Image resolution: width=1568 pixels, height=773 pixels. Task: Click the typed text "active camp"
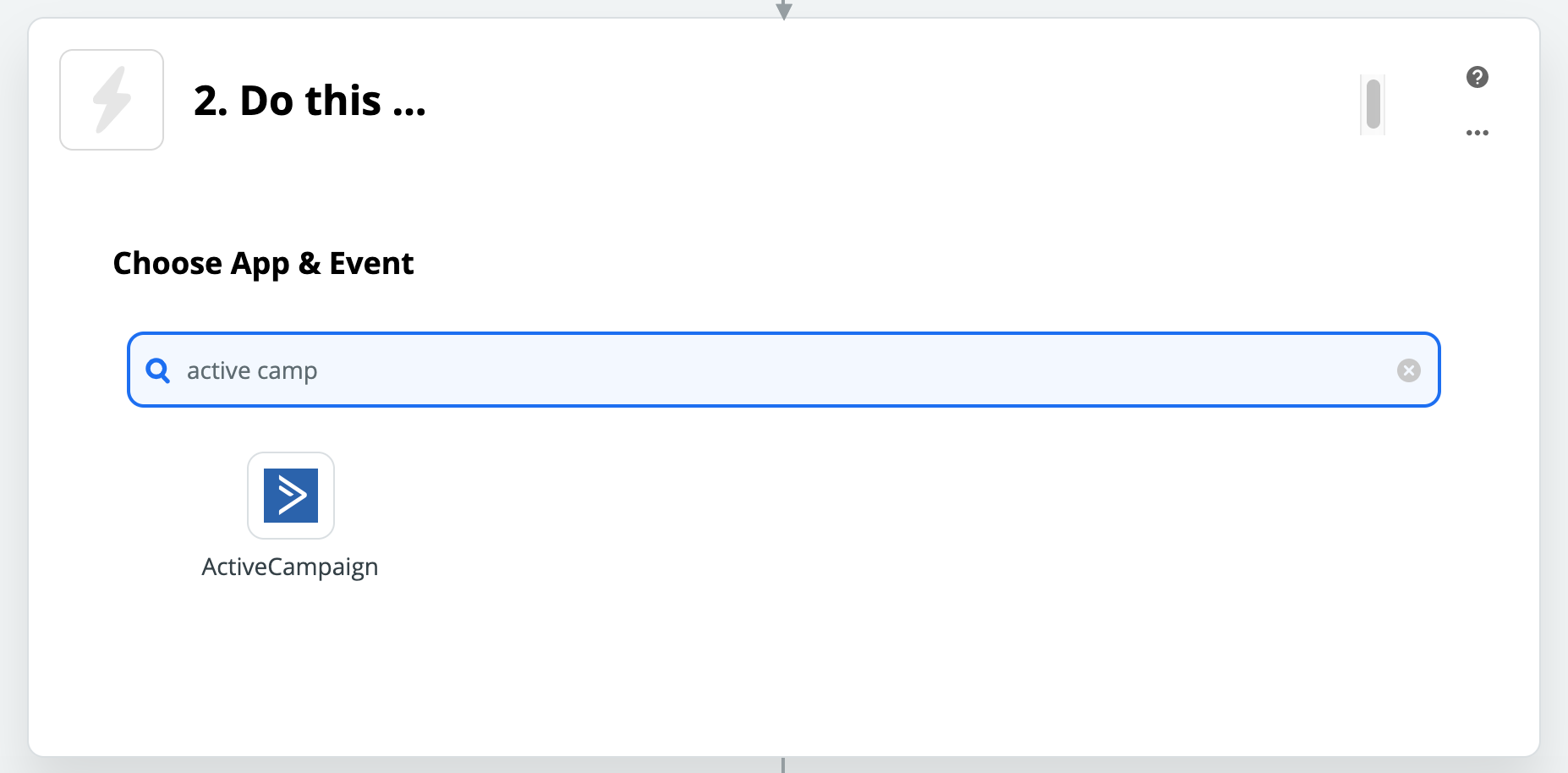click(x=252, y=371)
